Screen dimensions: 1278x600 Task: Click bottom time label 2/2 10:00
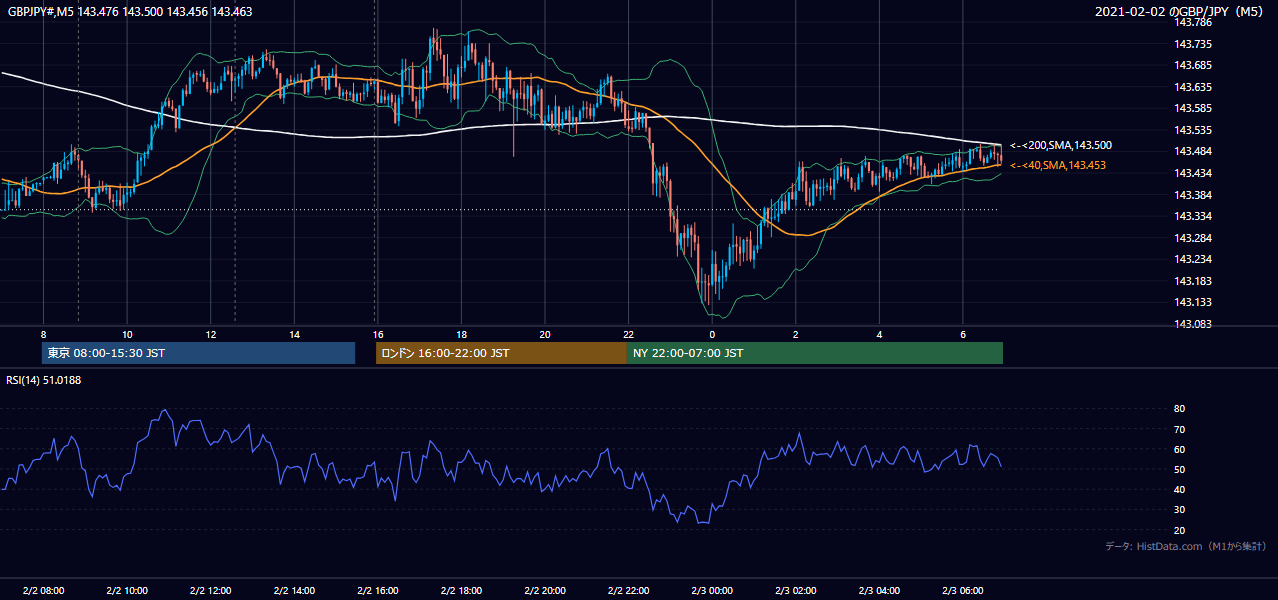tap(127, 591)
